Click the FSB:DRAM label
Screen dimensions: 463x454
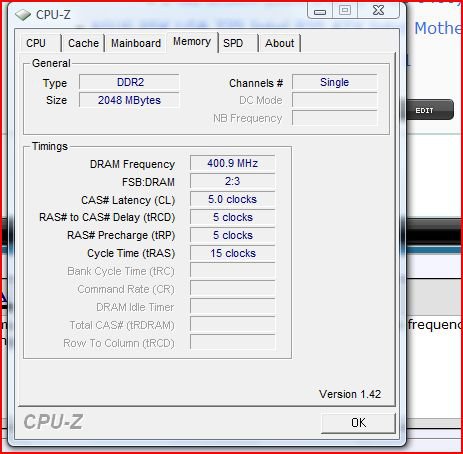coord(148,182)
